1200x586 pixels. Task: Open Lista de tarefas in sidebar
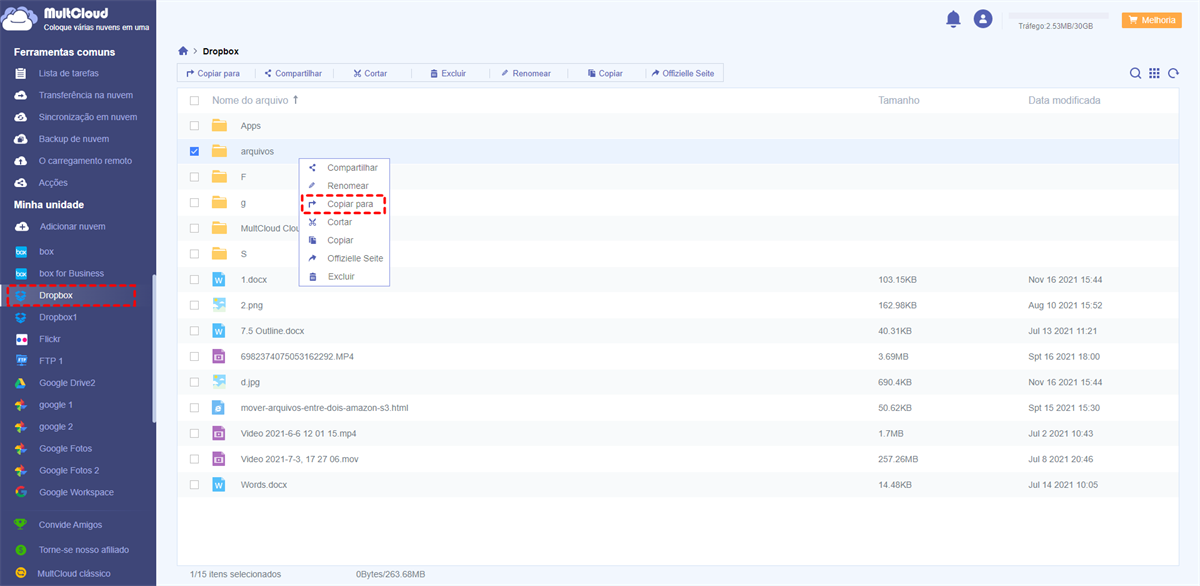pos(68,73)
